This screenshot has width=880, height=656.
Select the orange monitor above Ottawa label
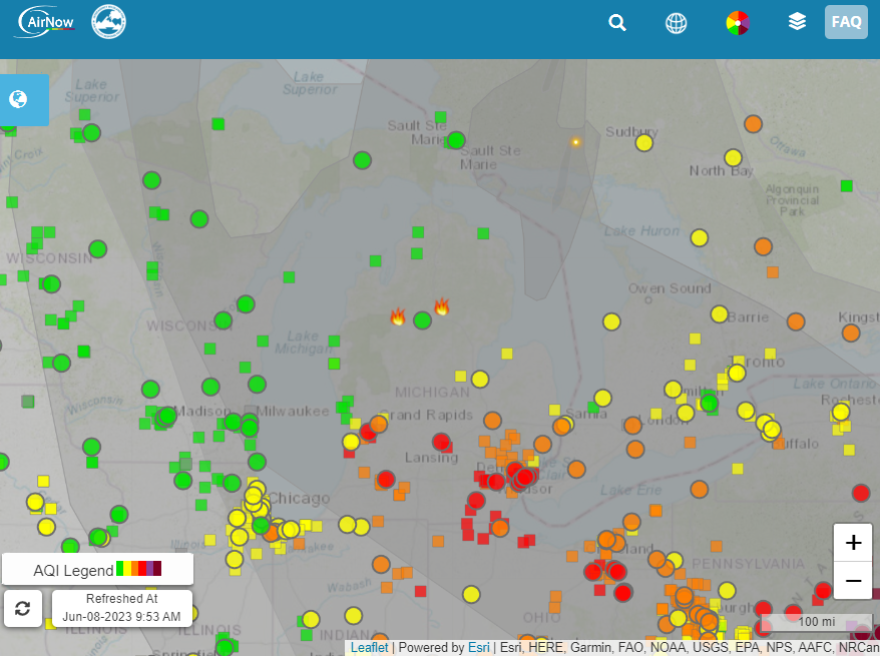point(753,123)
